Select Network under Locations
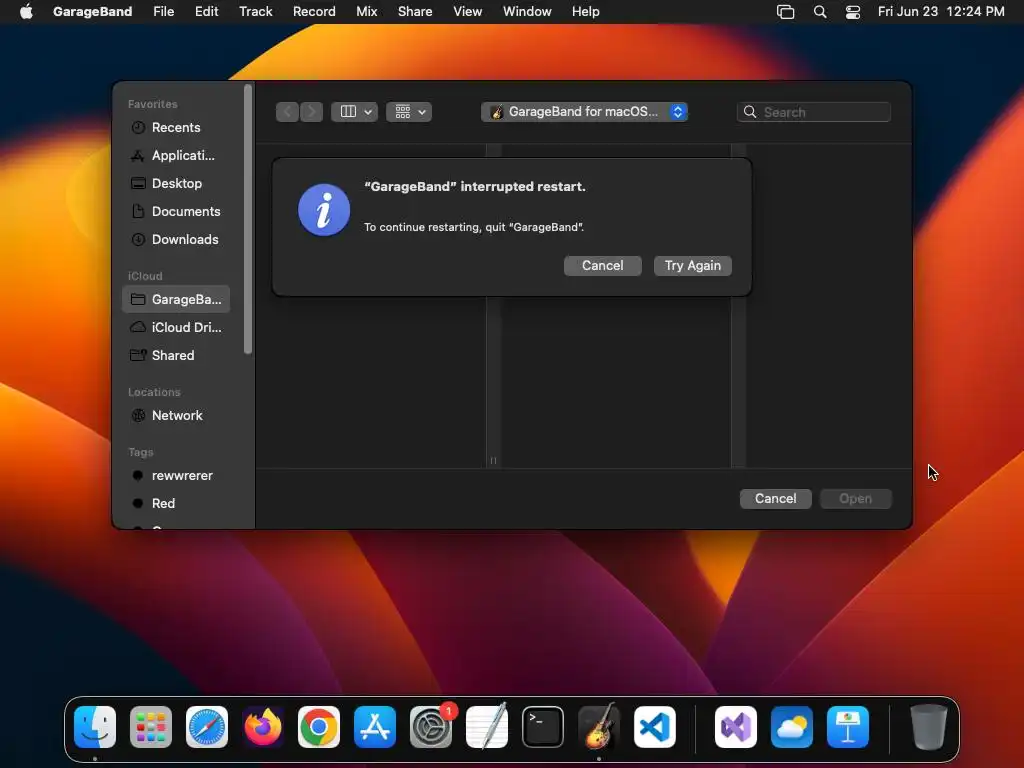The image size is (1024, 768). point(176,415)
